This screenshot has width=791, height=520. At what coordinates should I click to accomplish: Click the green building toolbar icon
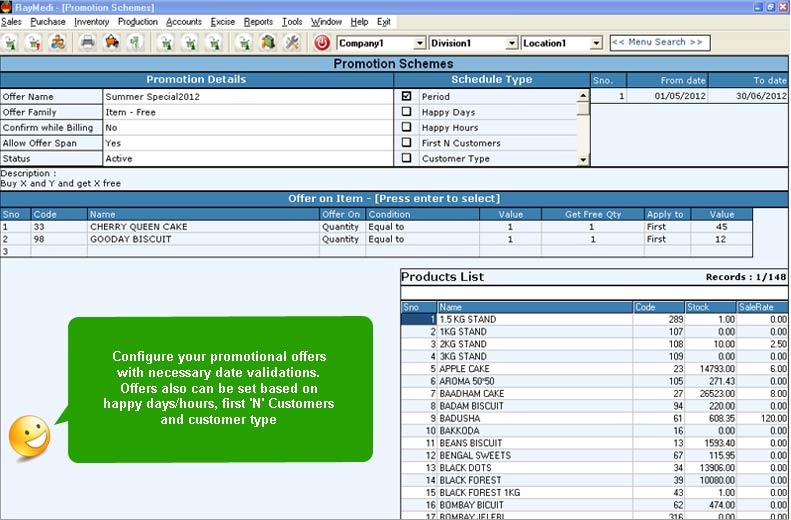coord(268,43)
